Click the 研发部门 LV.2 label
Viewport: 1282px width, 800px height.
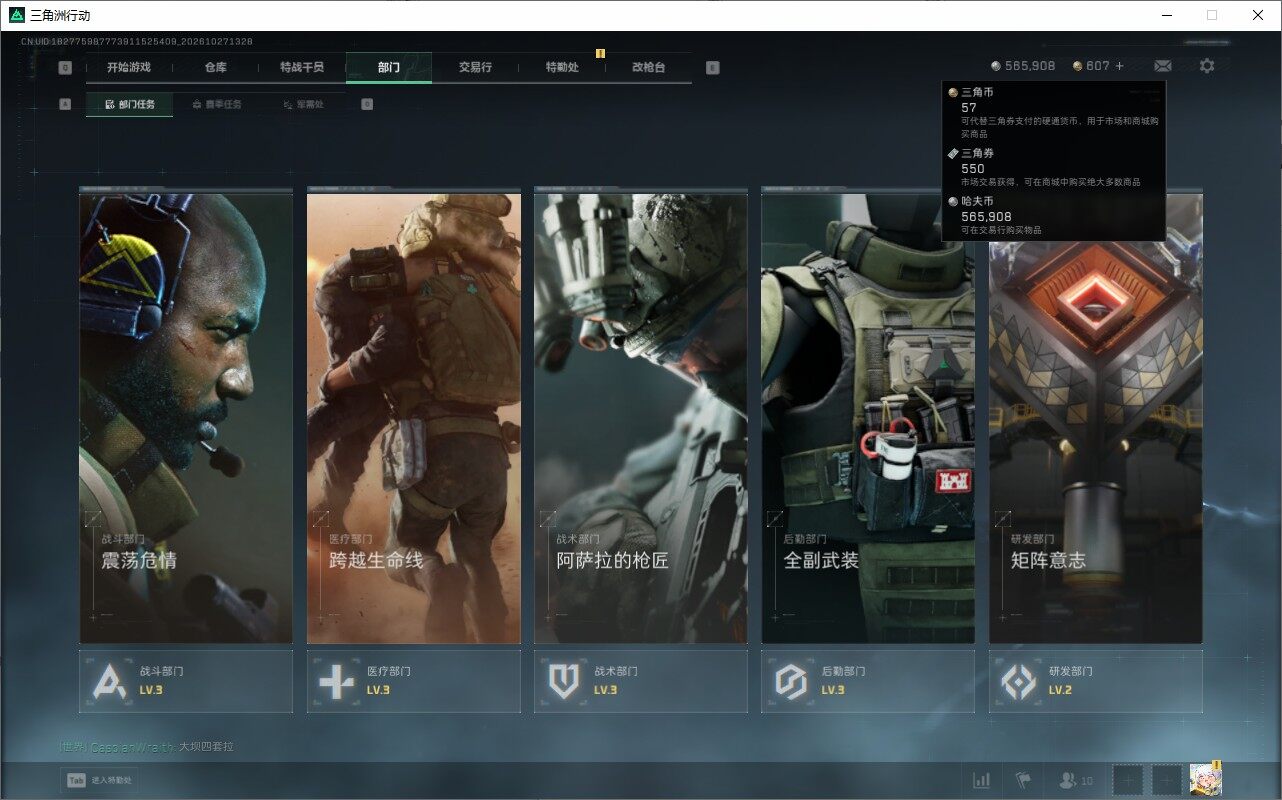pos(1060,690)
